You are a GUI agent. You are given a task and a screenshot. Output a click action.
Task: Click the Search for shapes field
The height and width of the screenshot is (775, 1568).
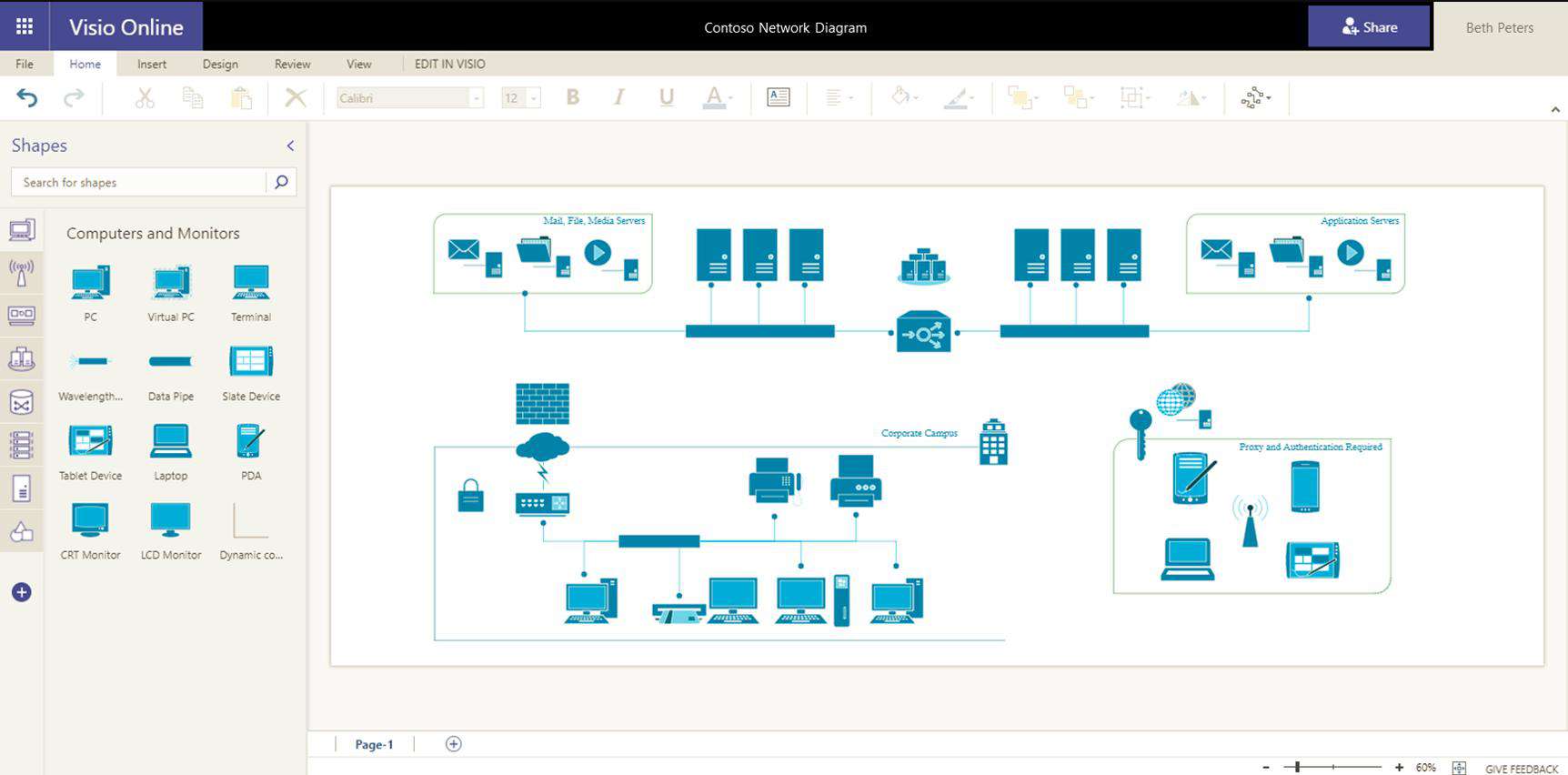(138, 182)
